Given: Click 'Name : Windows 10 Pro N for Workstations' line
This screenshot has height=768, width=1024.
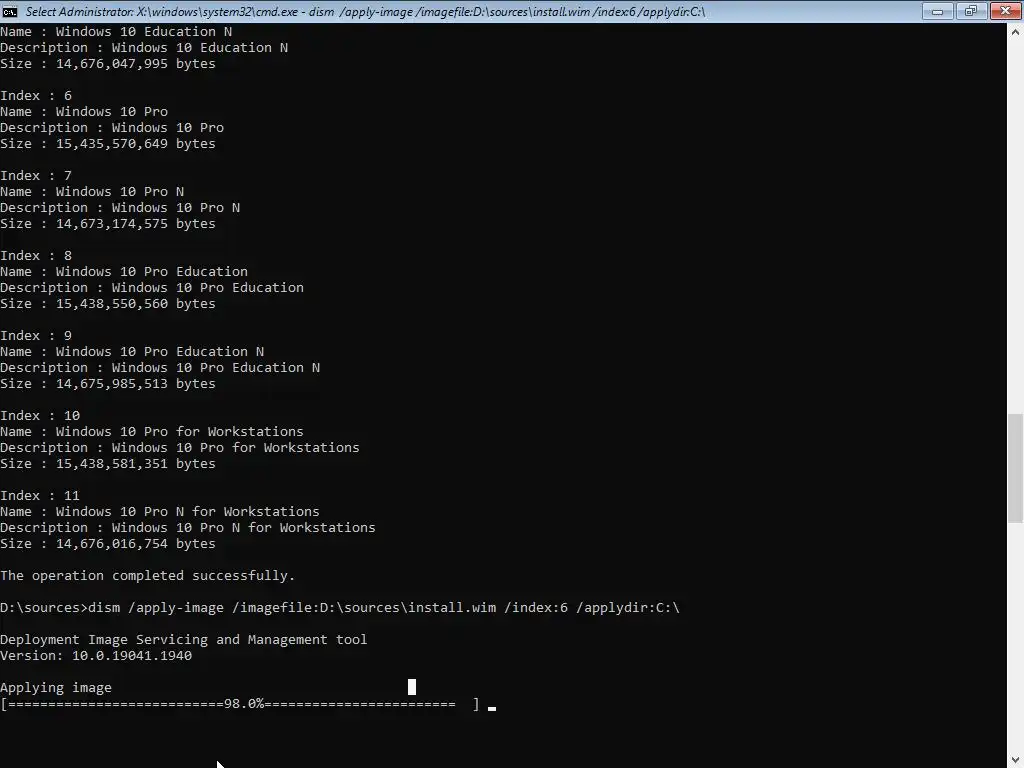Looking at the screenshot, I should click(160, 511).
